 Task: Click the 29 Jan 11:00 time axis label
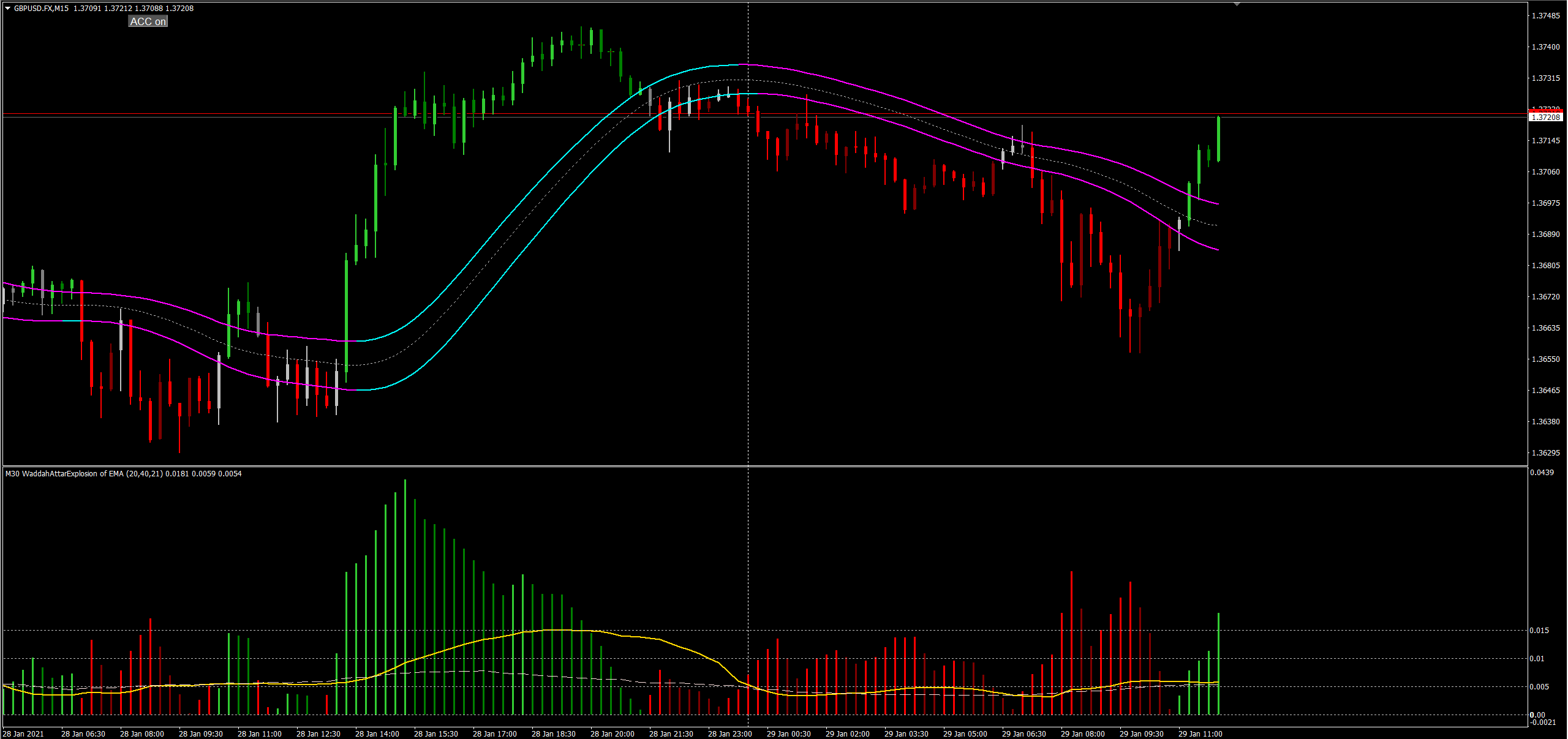pyautogui.click(x=1200, y=733)
